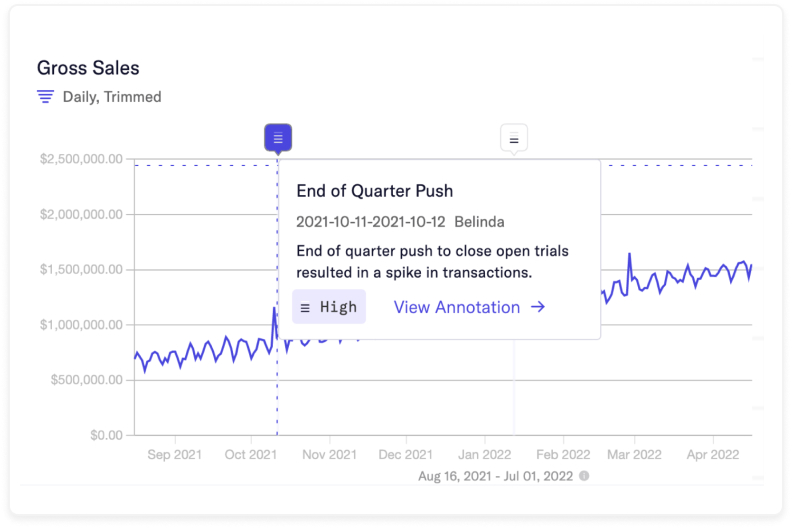This screenshot has width=792, height=528.
Task: Click the March 2022 sales spike peak
Action: tap(629, 254)
